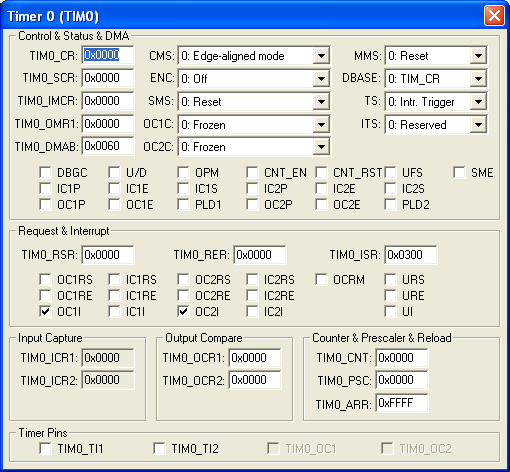Image resolution: width=510 pixels, height=472 pixels.
Task: Enable the IC2E checkbox
Action: point(321,189)
